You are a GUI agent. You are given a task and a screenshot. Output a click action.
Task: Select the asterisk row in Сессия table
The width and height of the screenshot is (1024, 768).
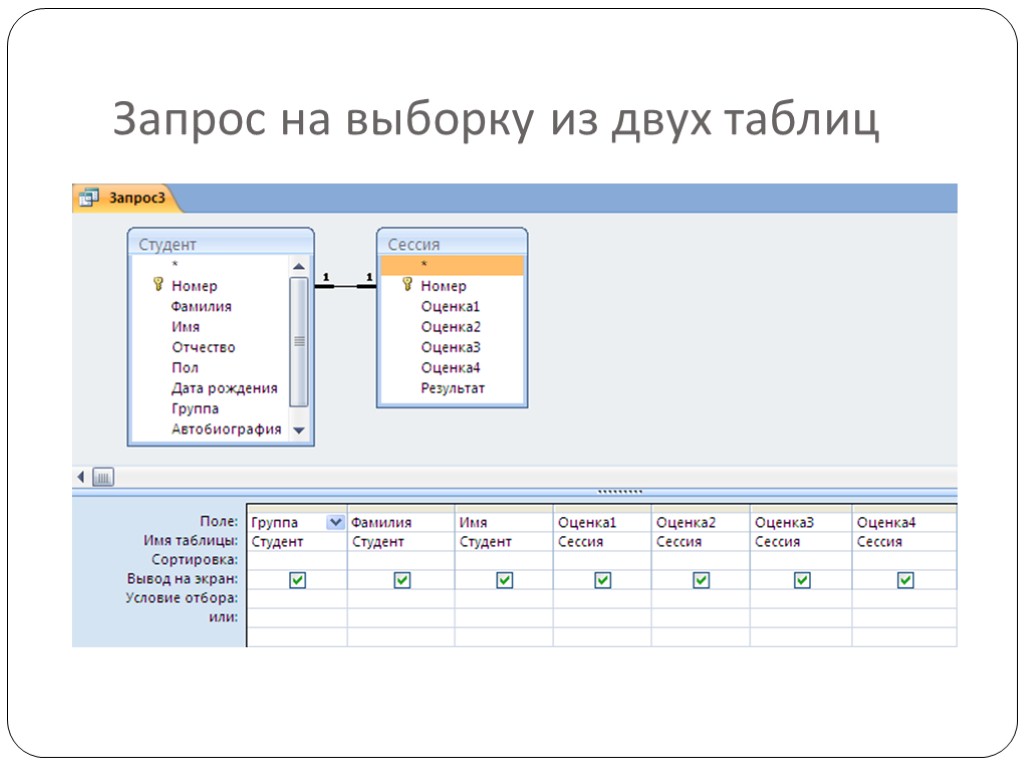tap(452, 265)
